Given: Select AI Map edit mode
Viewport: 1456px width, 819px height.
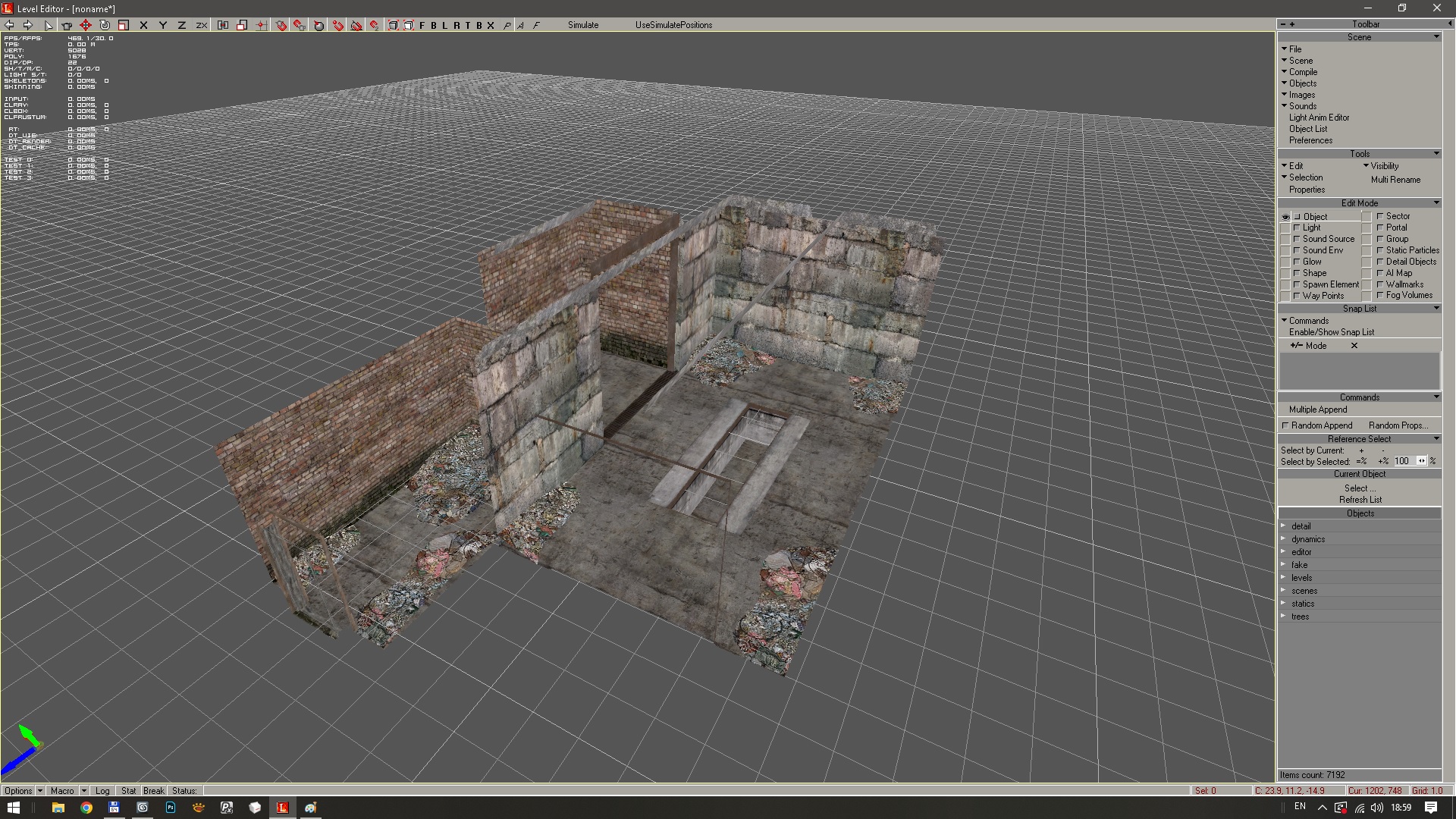Looking at the screenshot, I should point(1398,273).
